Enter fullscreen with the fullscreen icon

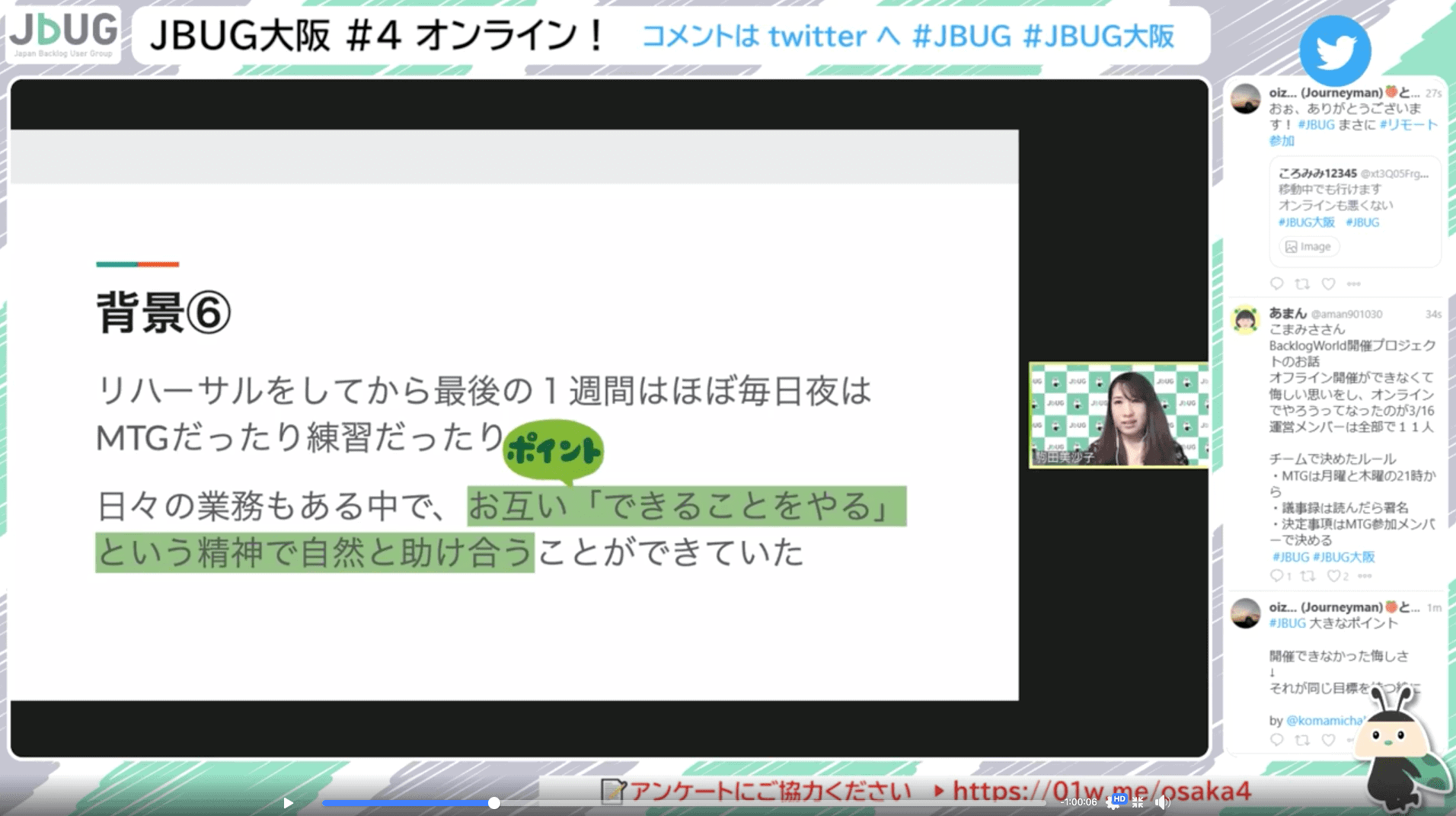1138,802
